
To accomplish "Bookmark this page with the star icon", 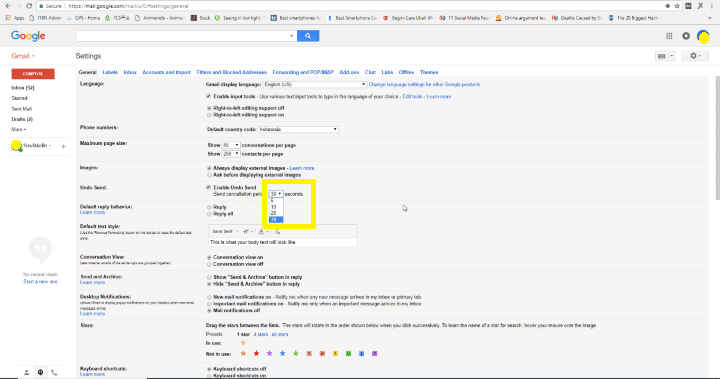I will coord(677,6).
